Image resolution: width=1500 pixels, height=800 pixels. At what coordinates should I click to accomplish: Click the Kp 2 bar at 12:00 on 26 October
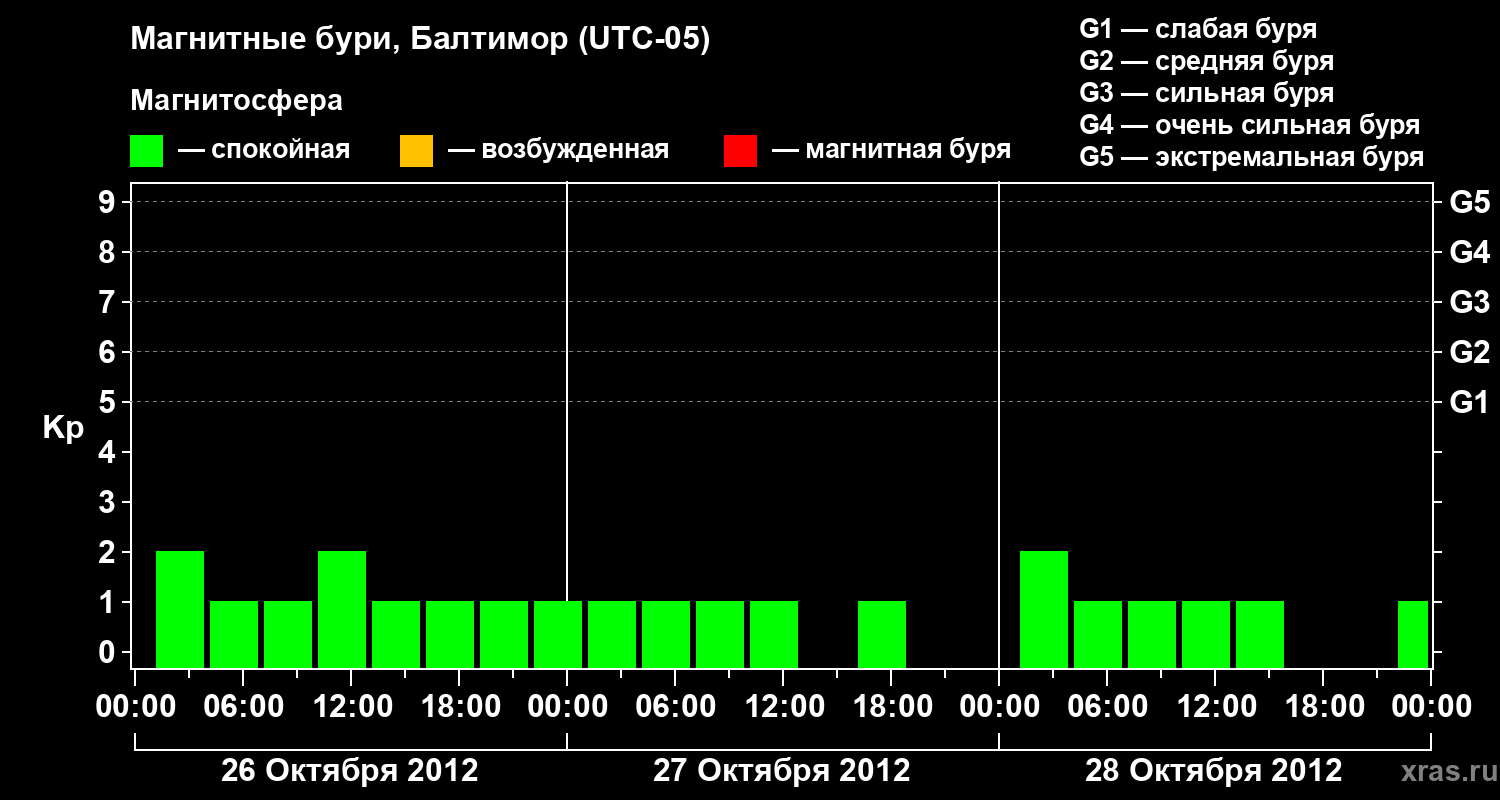pos(342,609)
